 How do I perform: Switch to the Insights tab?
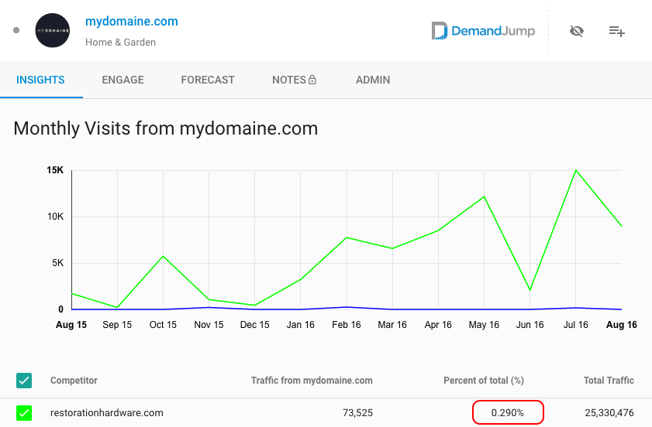[x=41, y=80]
